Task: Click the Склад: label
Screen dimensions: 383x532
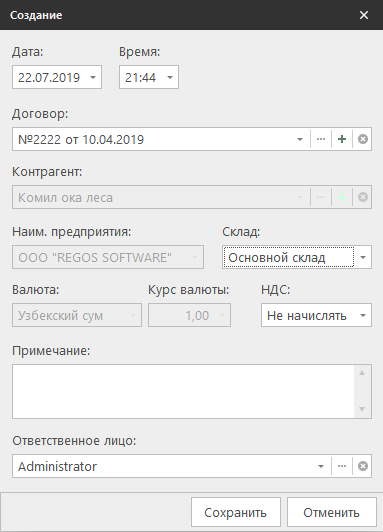Action: click(x=241, y=232)
